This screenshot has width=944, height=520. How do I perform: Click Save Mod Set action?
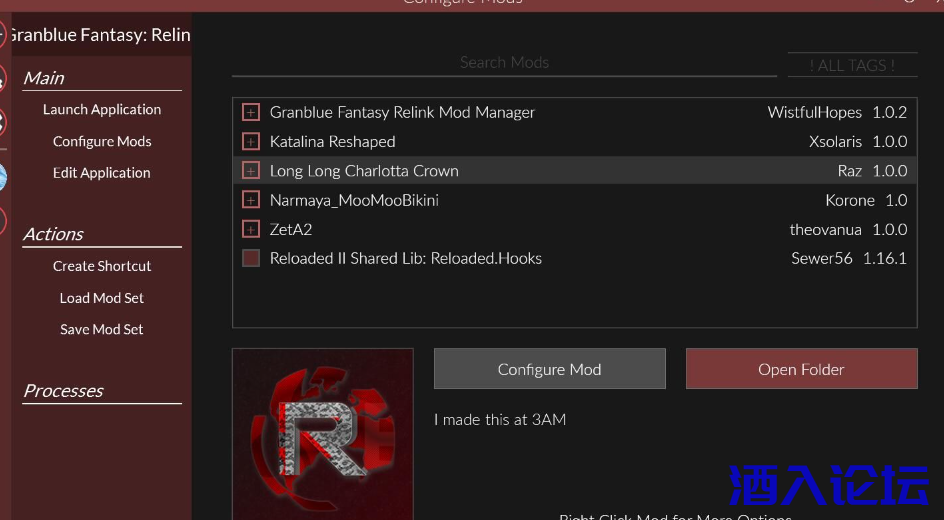point(102,329)
